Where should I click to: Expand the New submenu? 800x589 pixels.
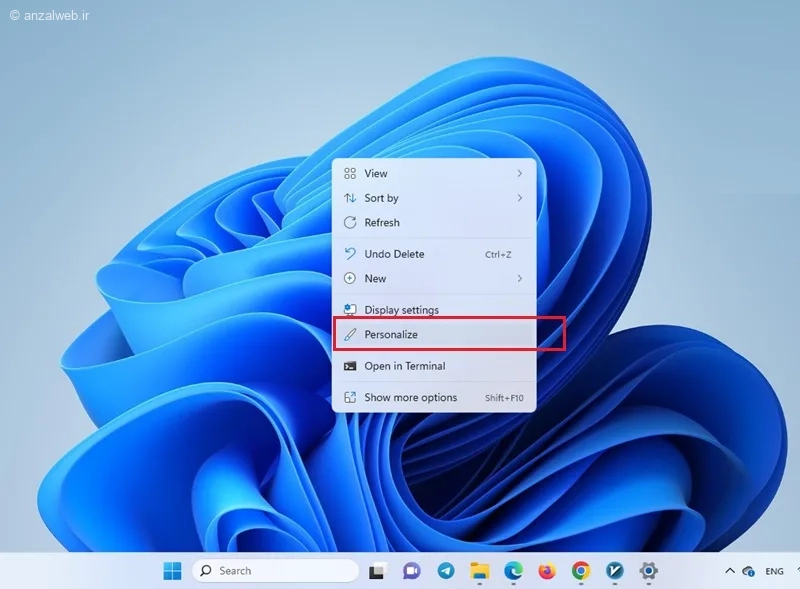tap(434, 278)
